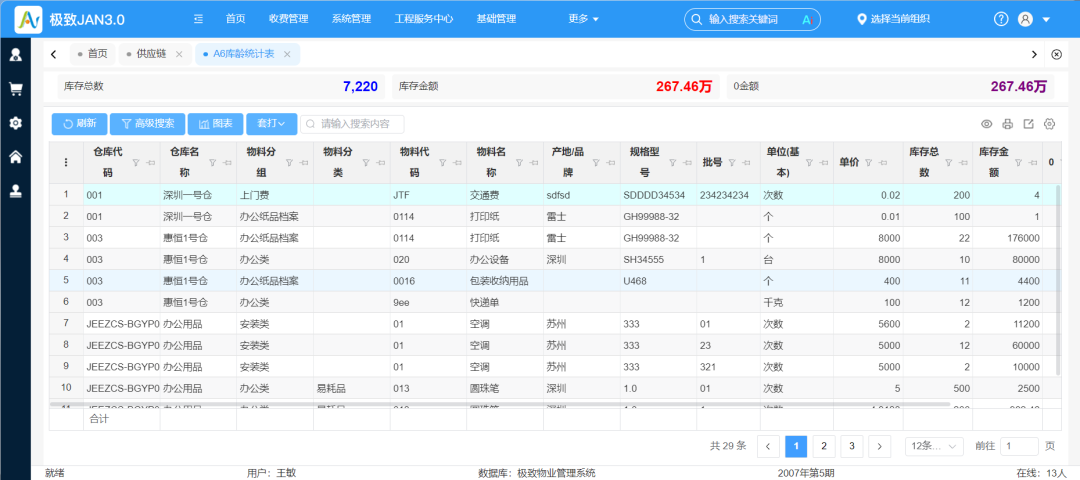
Task: Click filter icon in 库存总数 column header
Action: tap(949, 163)
